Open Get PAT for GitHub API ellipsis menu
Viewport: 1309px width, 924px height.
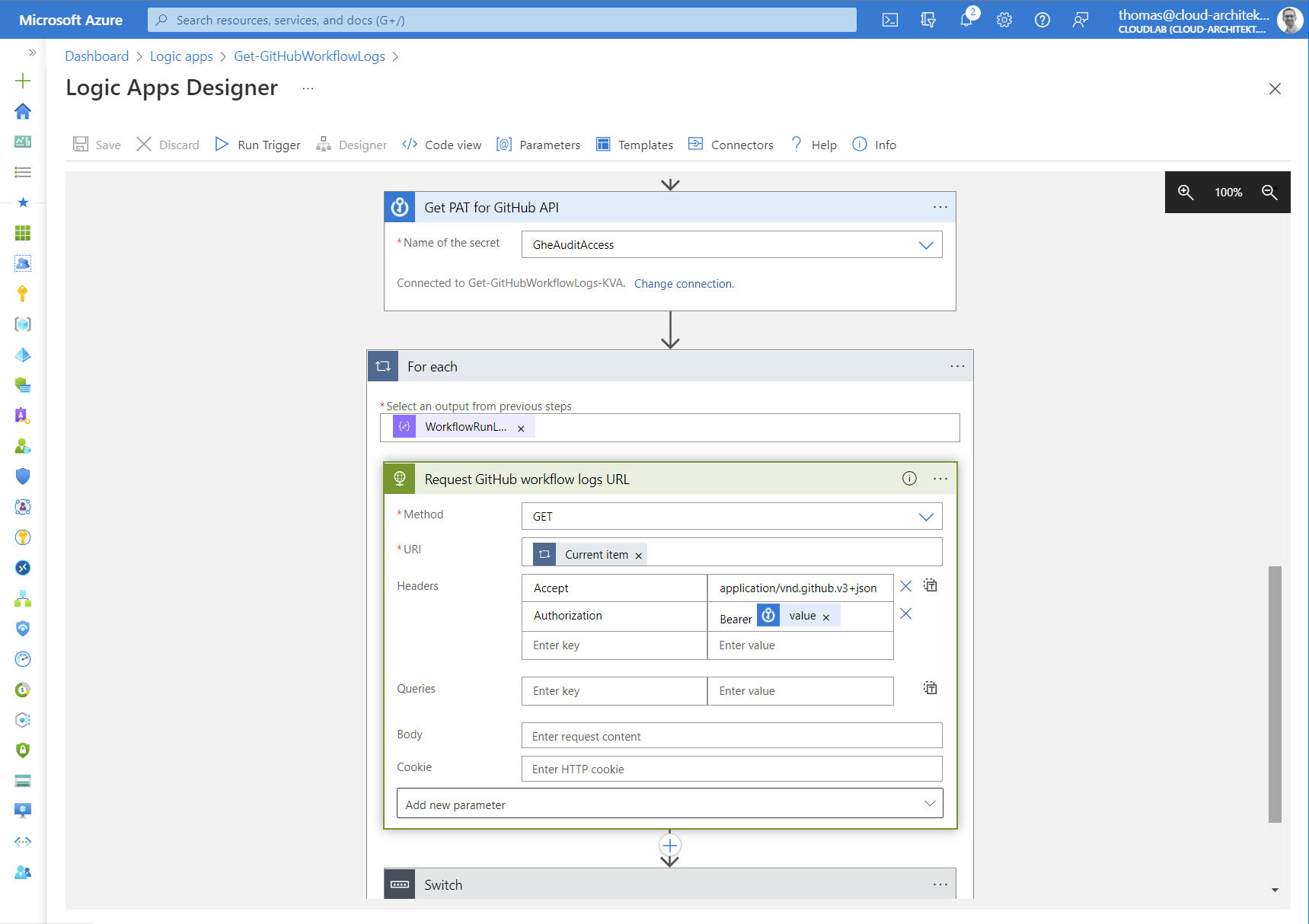[x=940, y=207]
